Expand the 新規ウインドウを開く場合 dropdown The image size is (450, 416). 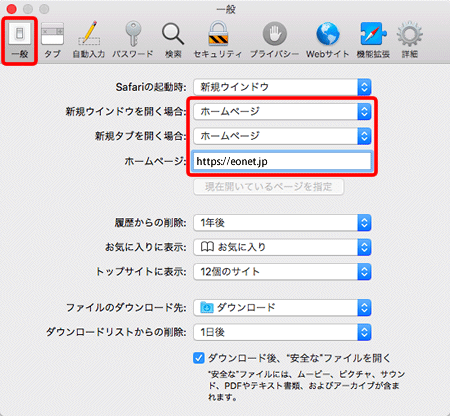[282, 111]
